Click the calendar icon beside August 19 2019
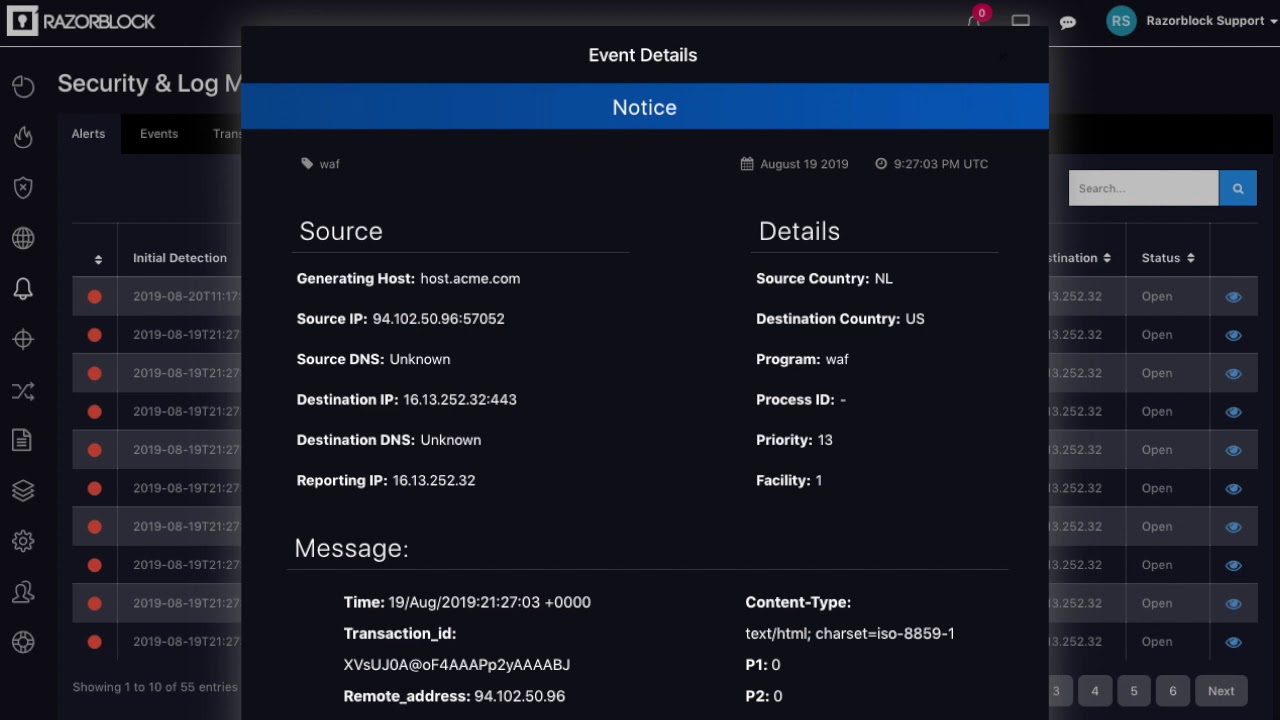1280x720 pixels. tap(747, 163)
